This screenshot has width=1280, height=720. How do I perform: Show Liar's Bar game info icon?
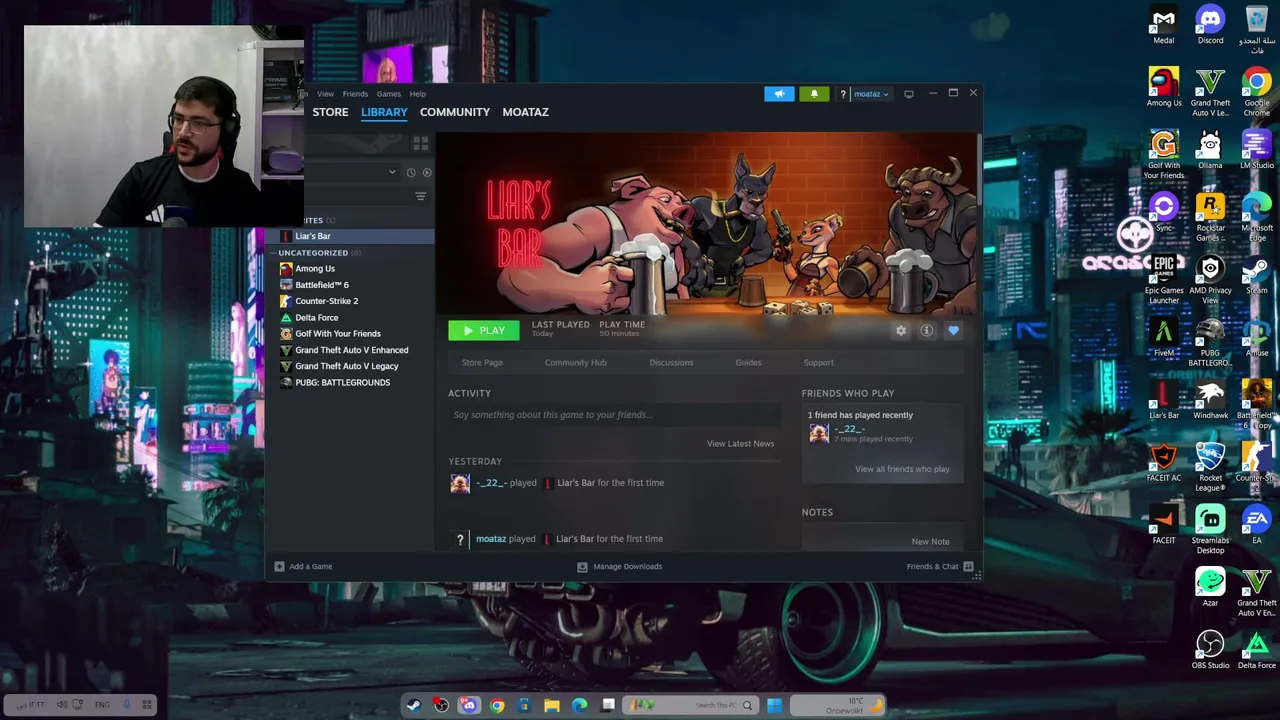pos(927,331)
